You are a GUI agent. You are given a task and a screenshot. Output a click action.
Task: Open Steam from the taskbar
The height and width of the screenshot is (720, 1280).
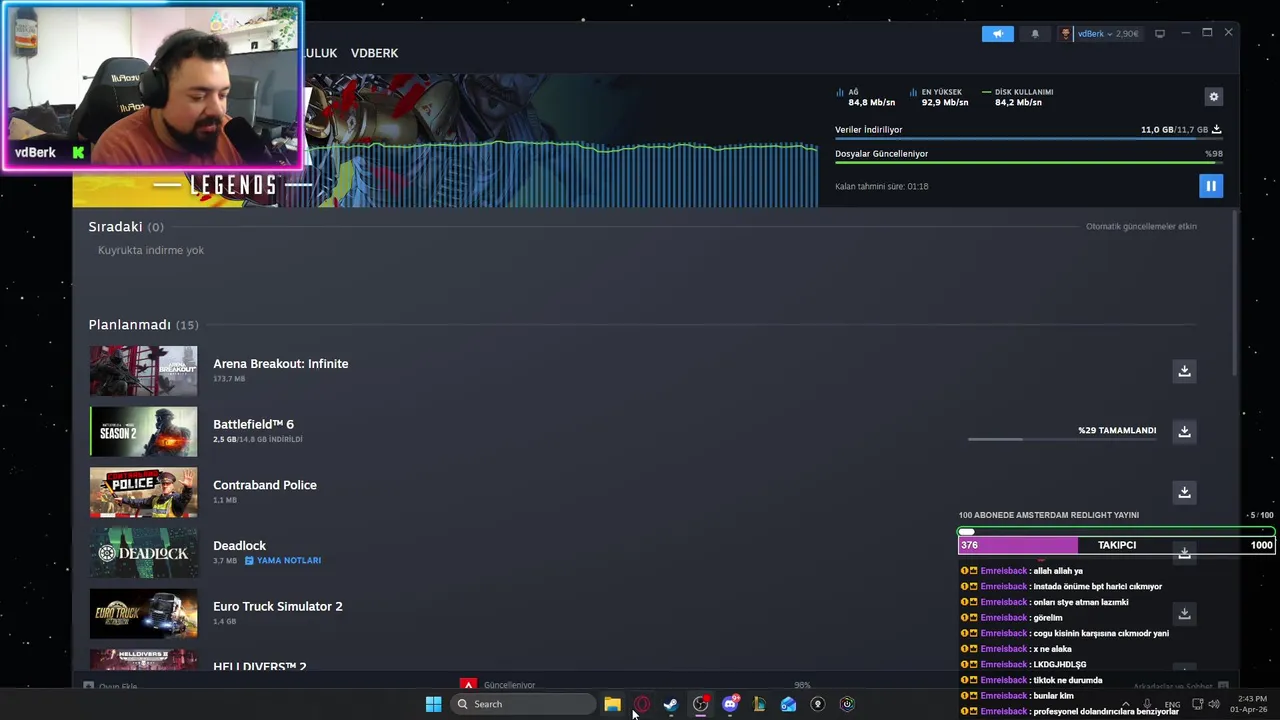[x=670, y=704]
